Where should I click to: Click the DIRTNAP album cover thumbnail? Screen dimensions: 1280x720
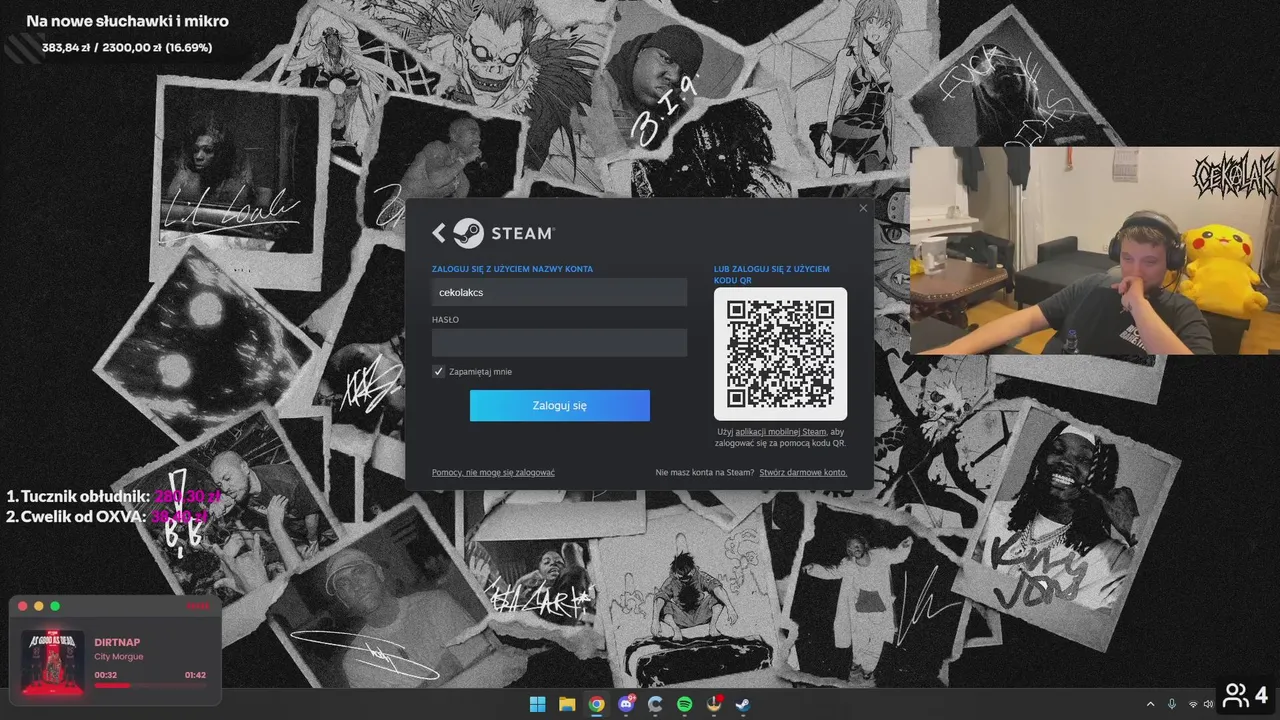(x=52, y=661)
